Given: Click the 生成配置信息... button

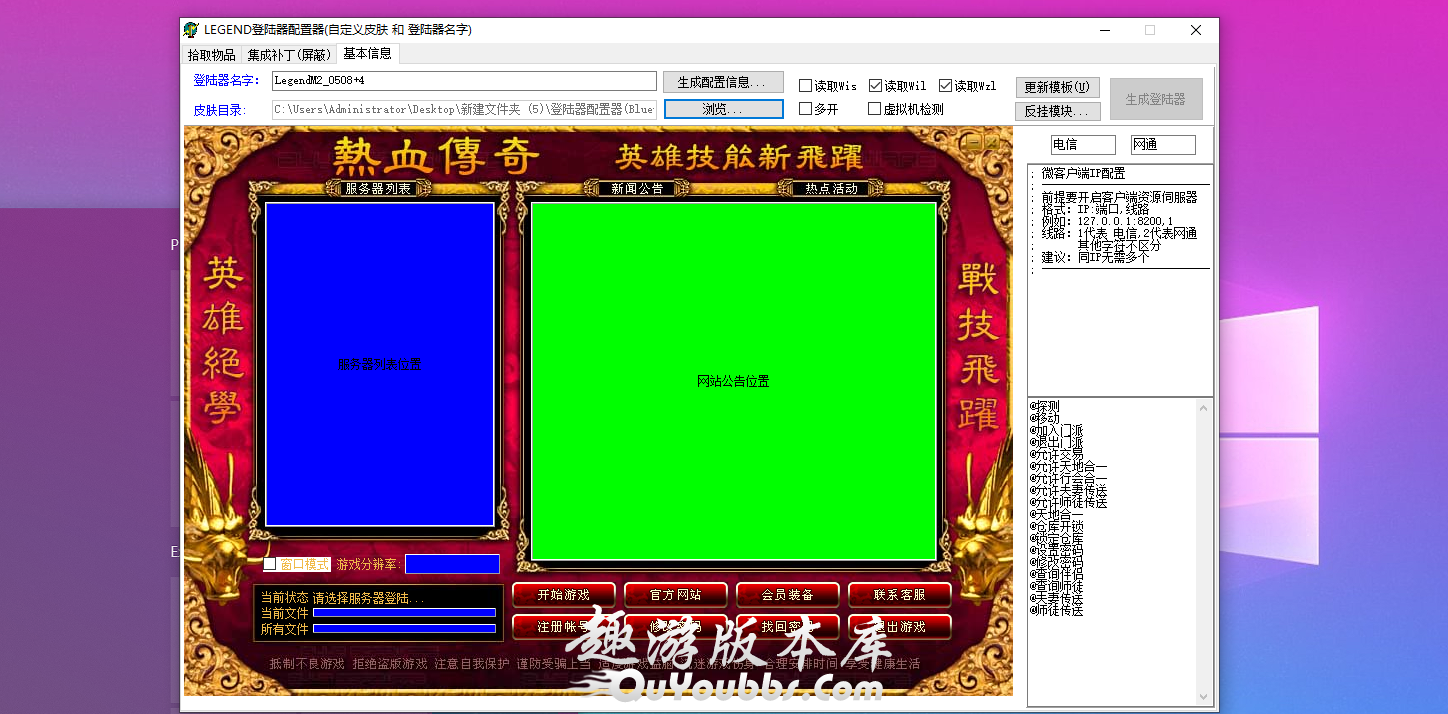Looking at the screenshot, I should 723,82.
